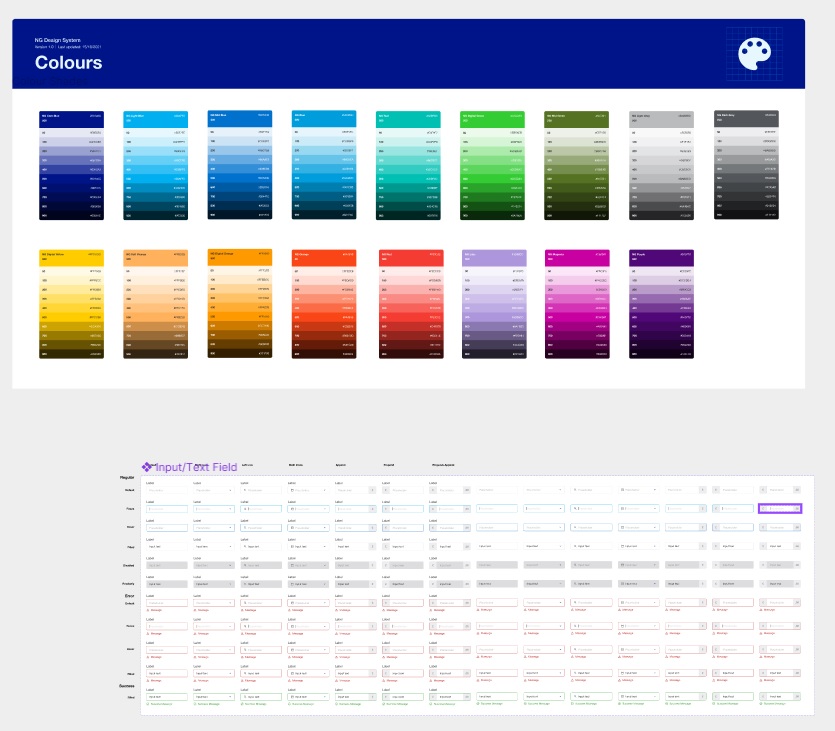Click the first input in the Regular Default row
The height and width of the screenshot is (731, 835).
click(165, 490)
